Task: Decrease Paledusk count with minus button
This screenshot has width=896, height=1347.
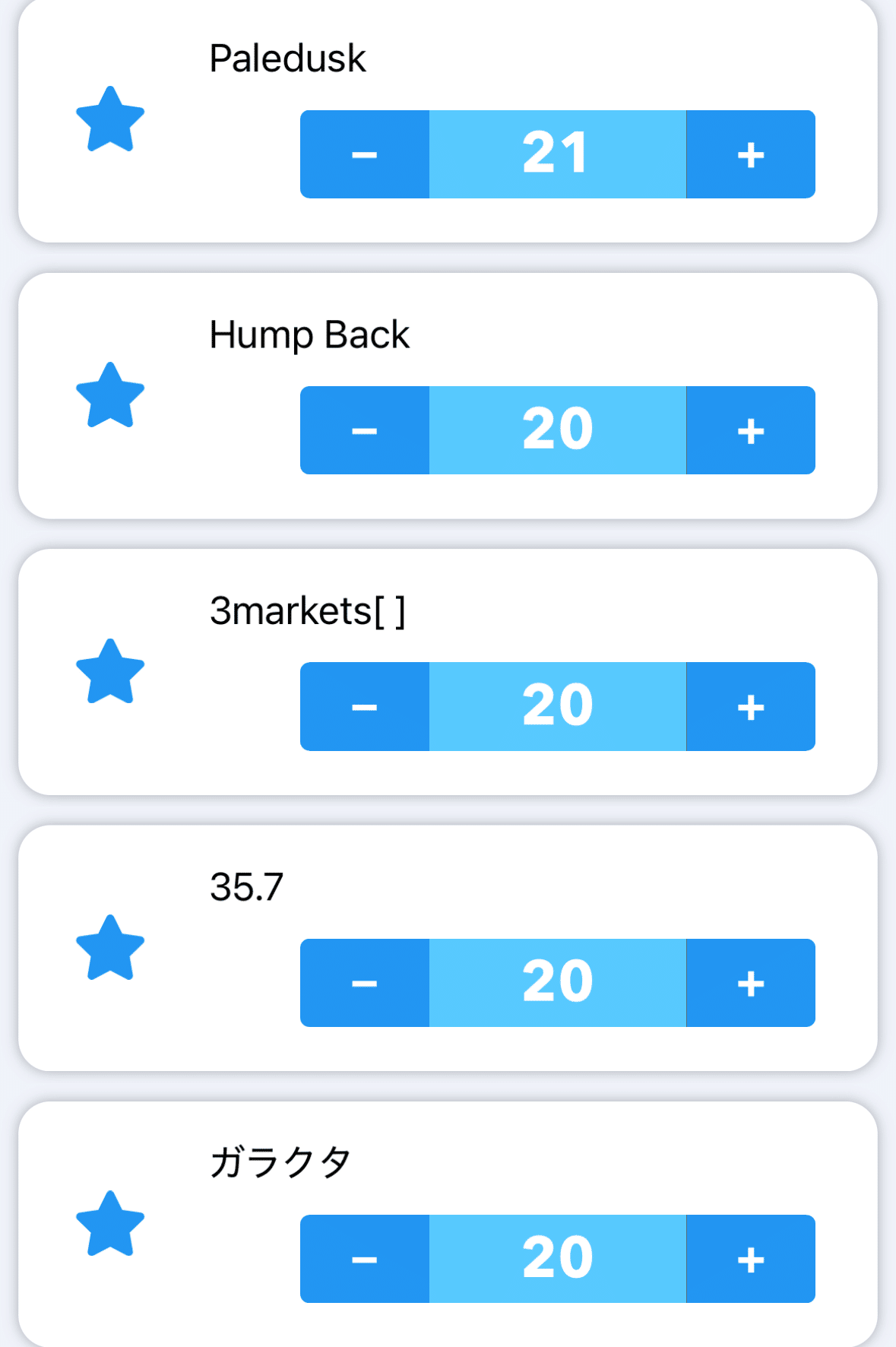Action: [365, 154]
